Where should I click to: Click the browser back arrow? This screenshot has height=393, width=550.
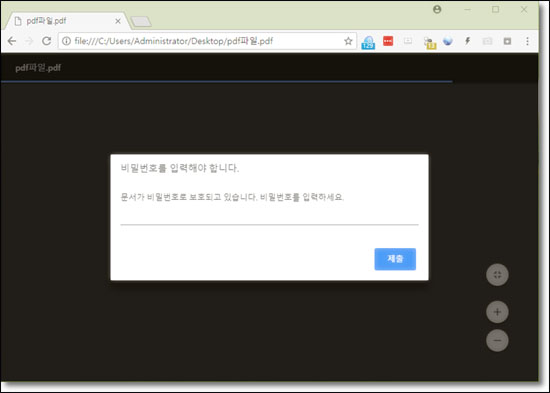tap(12, 41)
